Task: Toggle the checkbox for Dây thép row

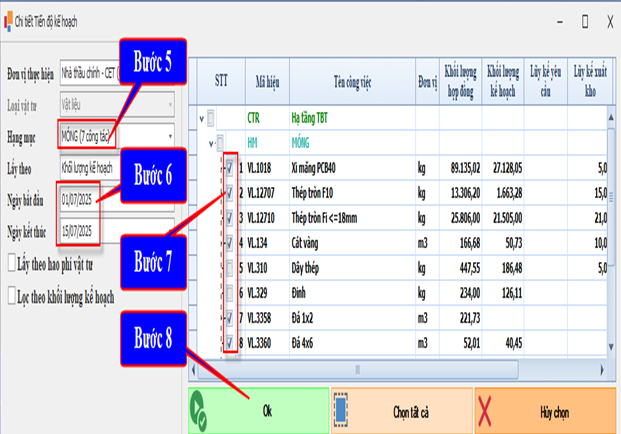Action: pos(231,268)
